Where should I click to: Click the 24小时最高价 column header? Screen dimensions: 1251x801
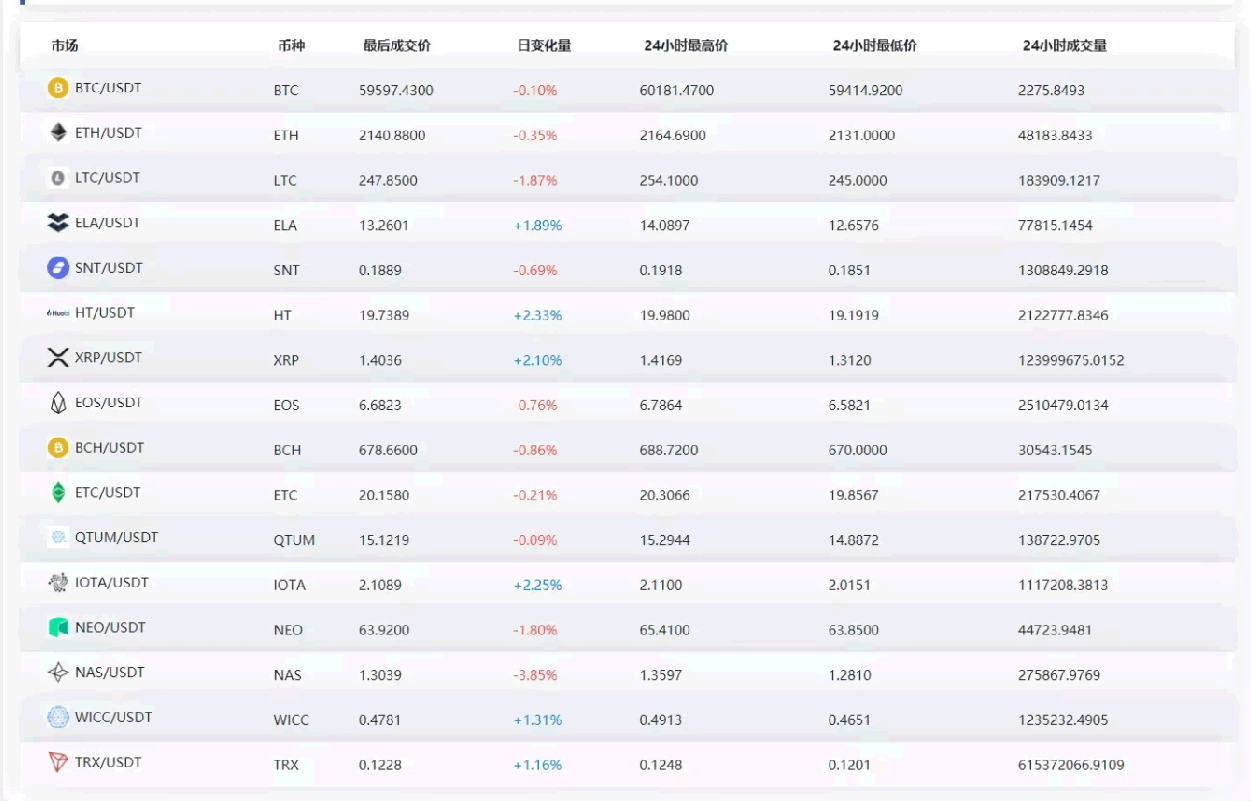coord(686,46)
